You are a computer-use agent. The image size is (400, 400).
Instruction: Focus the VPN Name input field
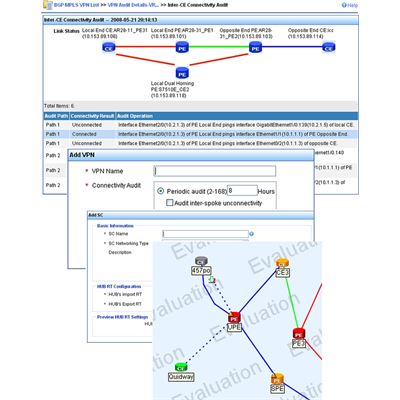coord(215,171)
